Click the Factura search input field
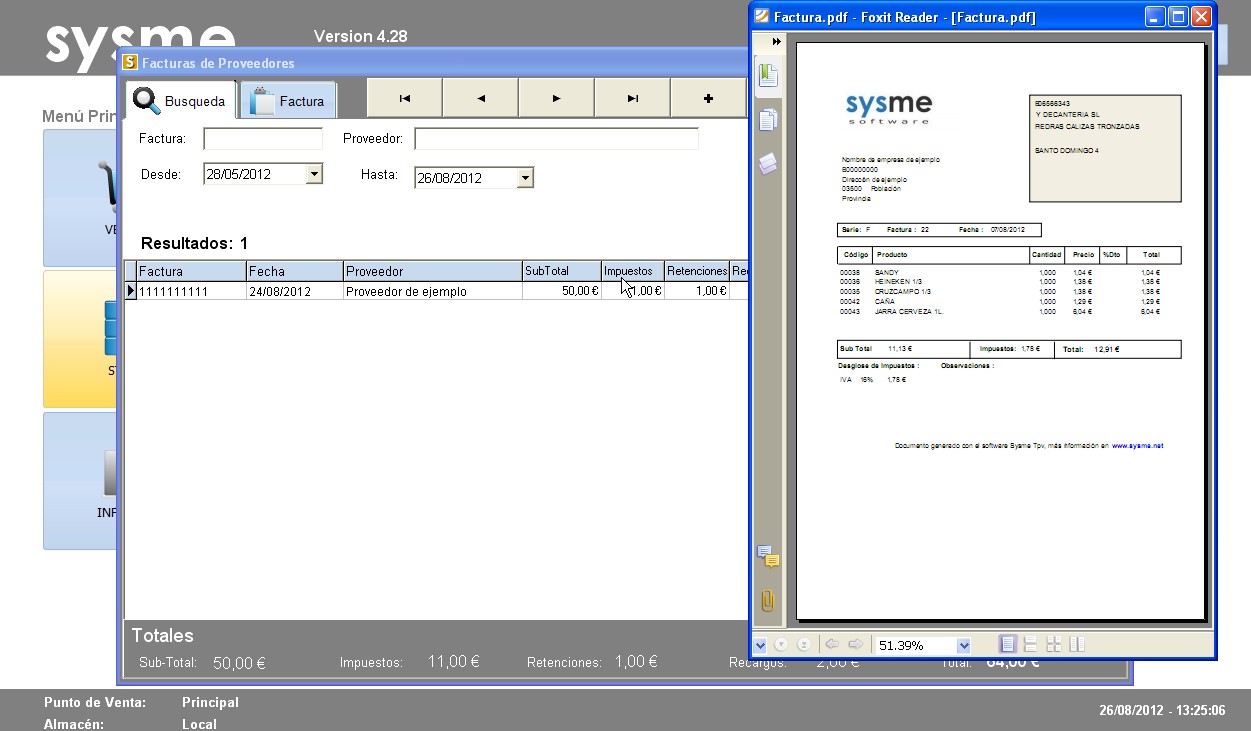This screenshot has width=1251, height=731. click(263, 139)
